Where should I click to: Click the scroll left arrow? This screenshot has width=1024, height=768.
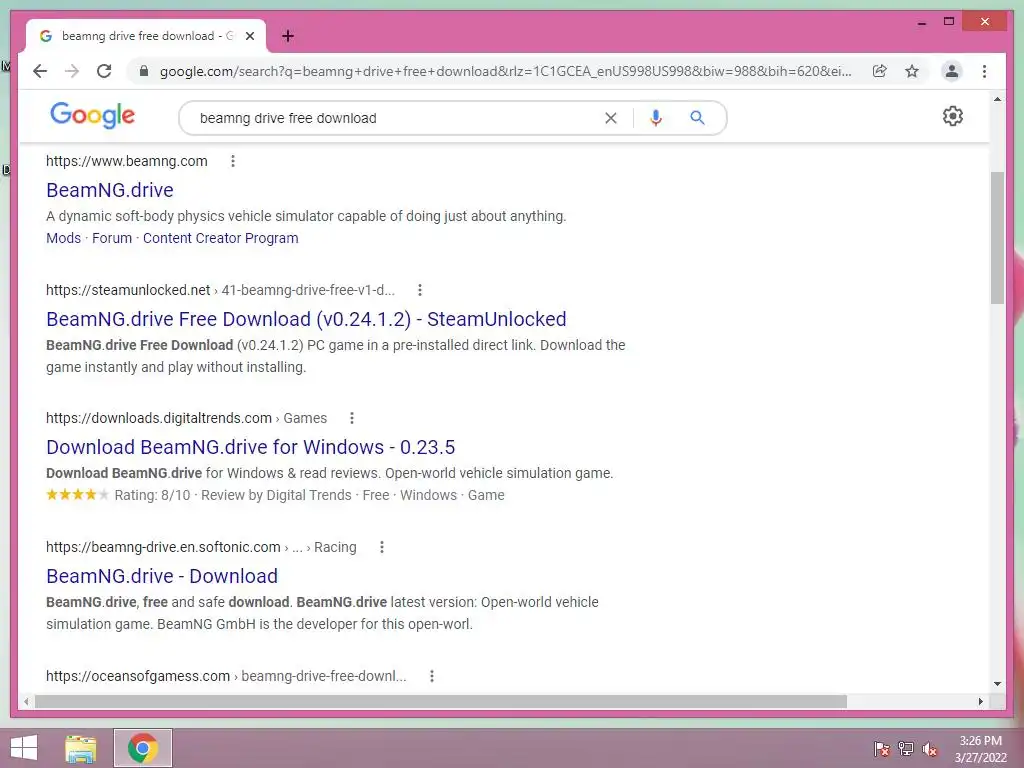(26, 701)
